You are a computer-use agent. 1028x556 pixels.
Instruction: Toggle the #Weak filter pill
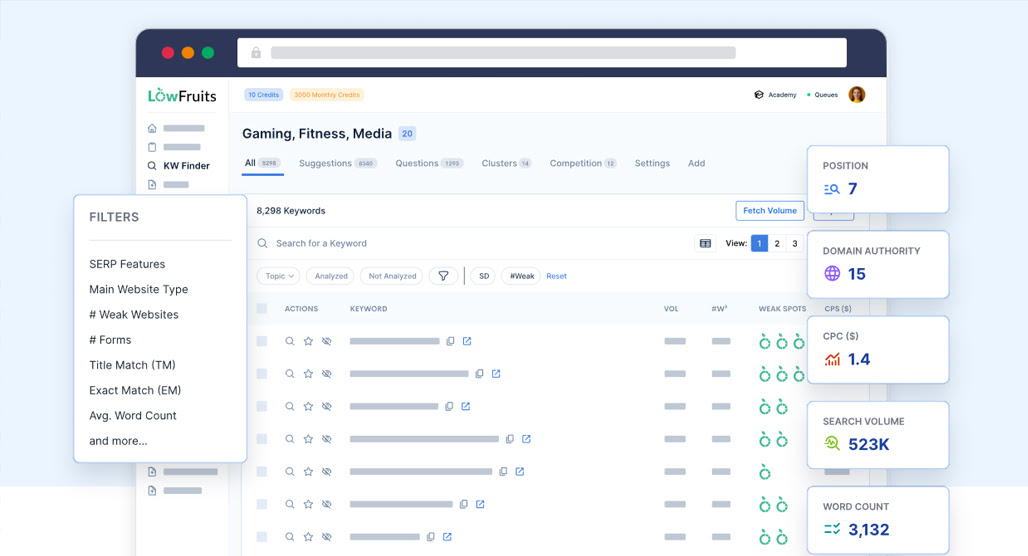522,276
